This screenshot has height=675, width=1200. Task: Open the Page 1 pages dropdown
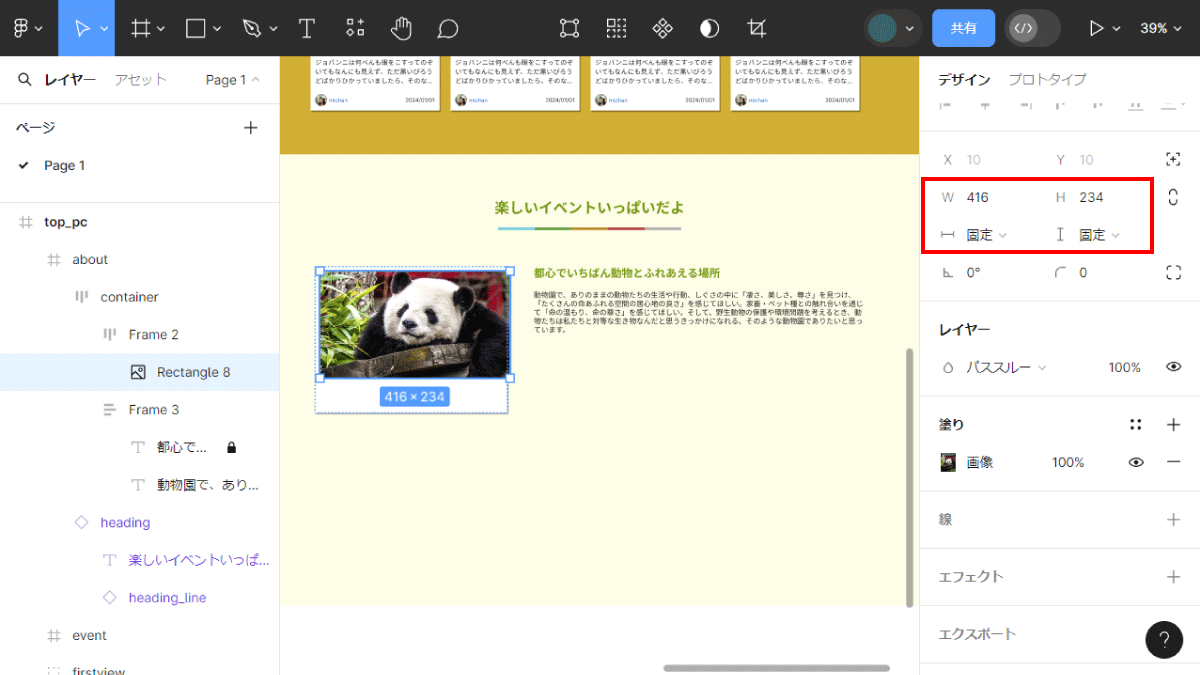[x=232, y=80]
